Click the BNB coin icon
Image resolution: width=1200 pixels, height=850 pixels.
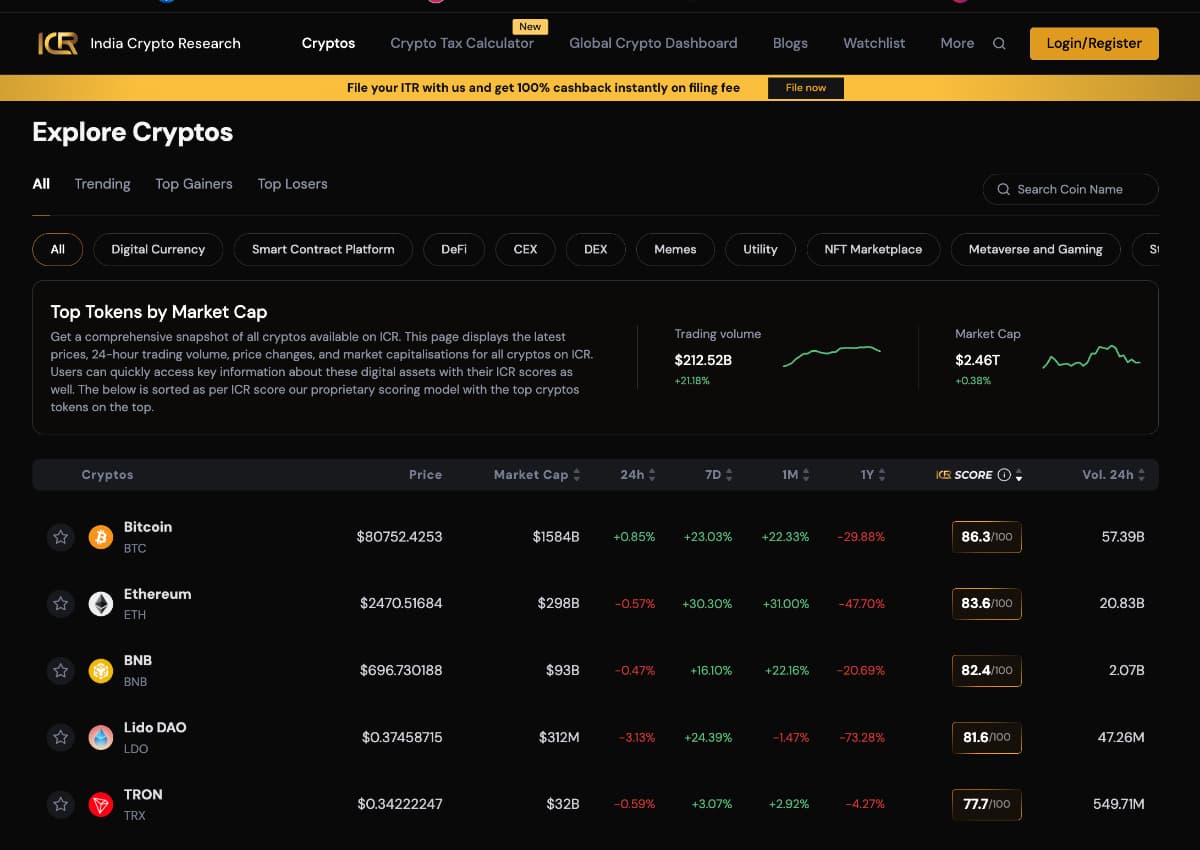(x=101, y=670)
